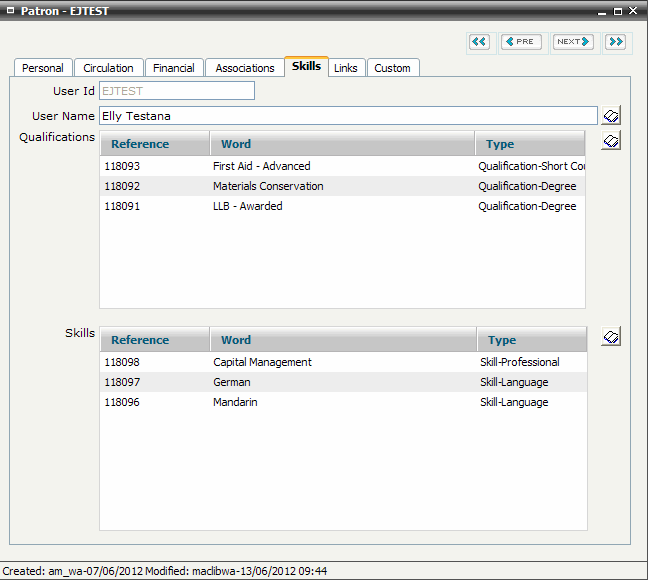This screenshot has width=648, height=580.
Task: Open the Circulation tab
Action: (108, 68)
